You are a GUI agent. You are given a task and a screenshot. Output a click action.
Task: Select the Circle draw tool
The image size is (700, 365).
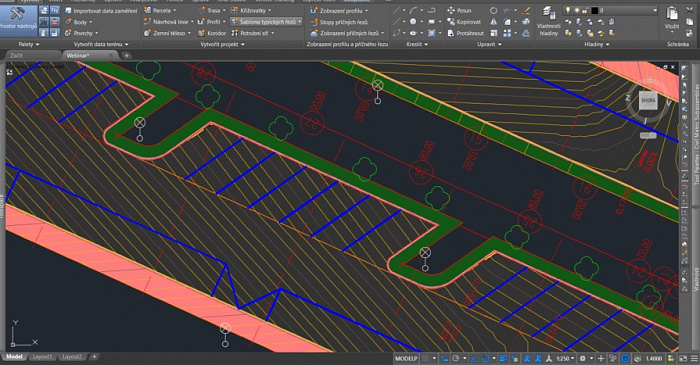[413, 21]
